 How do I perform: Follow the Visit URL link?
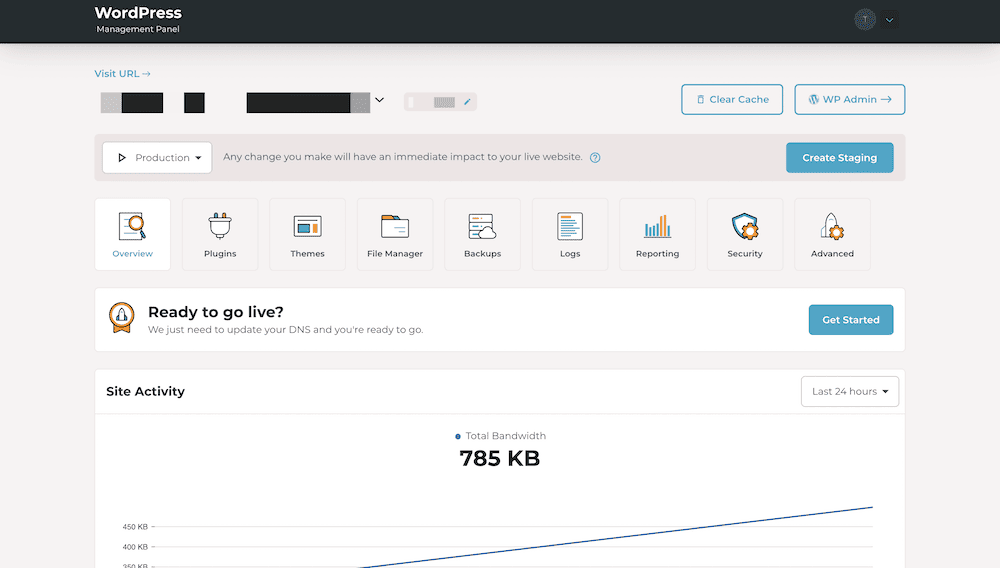[122, 74]
